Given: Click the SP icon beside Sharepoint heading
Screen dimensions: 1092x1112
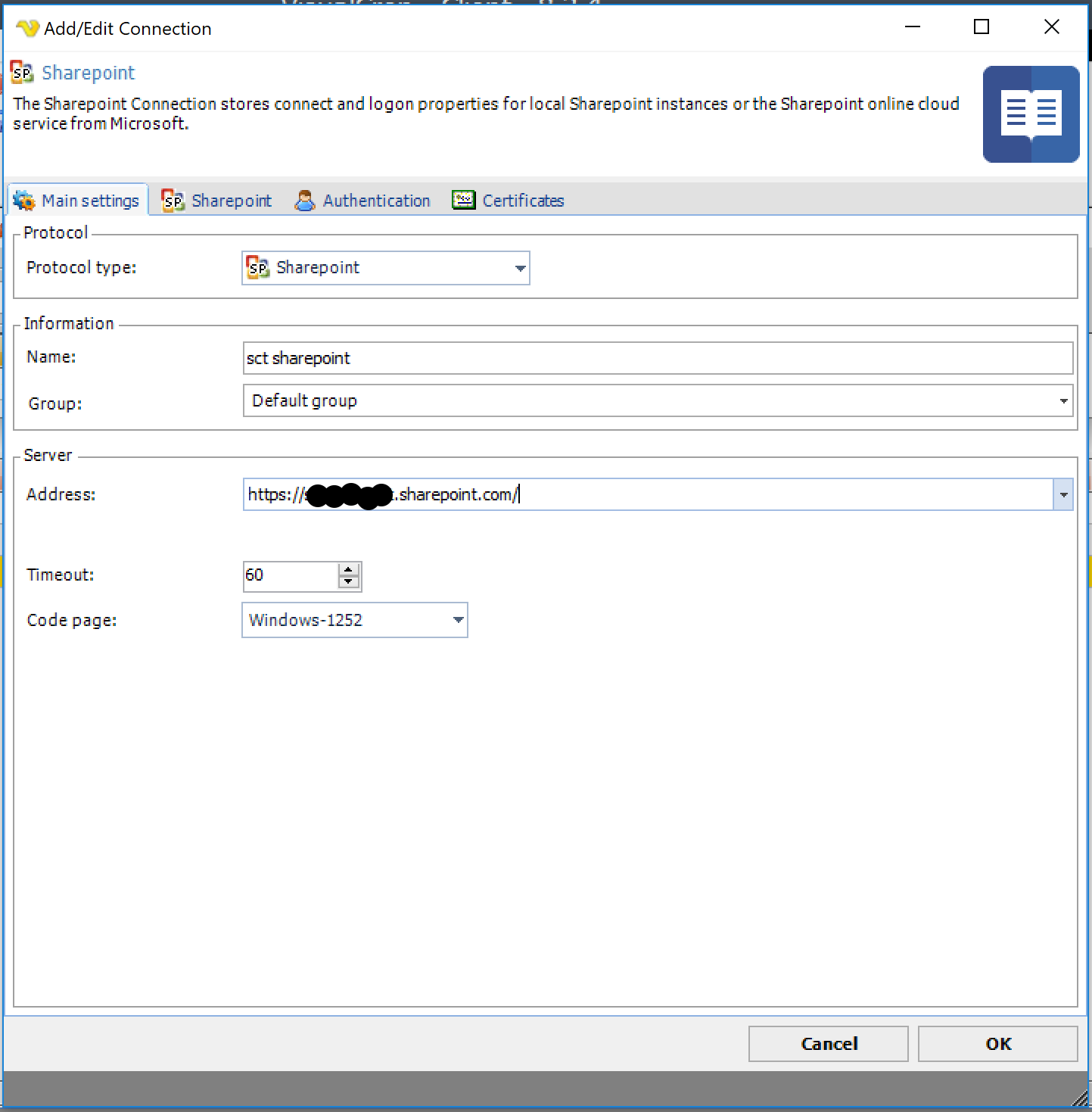Looking at the screenshot, I should [22, 73].
